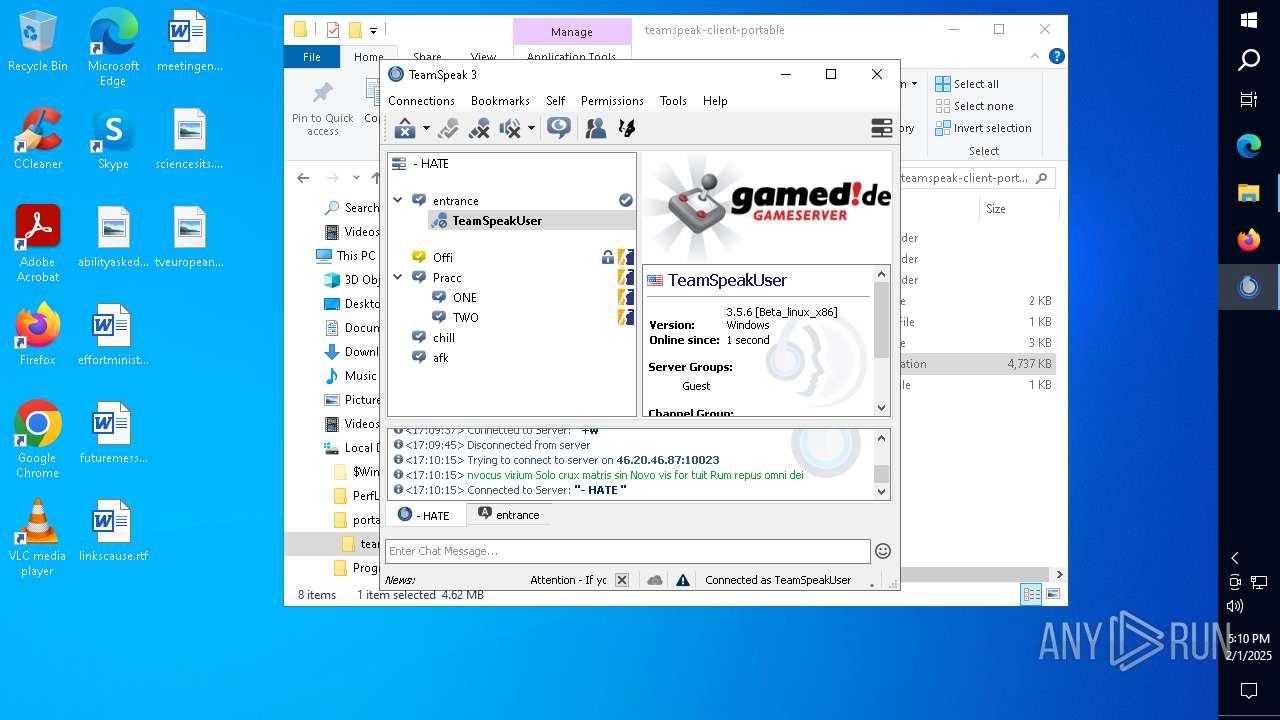The image size is (1280, 720).
Task: Click the warning triangle status icon
Action: pyautogui.click(x=683, y=580)
